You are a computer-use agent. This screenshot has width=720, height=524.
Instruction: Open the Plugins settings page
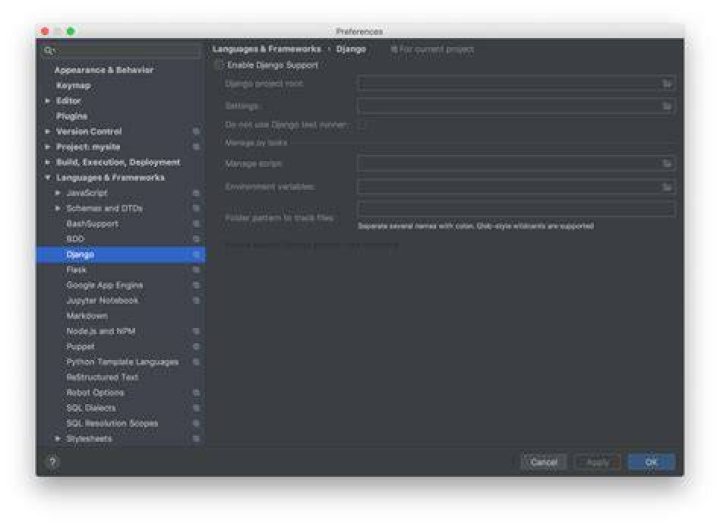(x=72, y=116)
